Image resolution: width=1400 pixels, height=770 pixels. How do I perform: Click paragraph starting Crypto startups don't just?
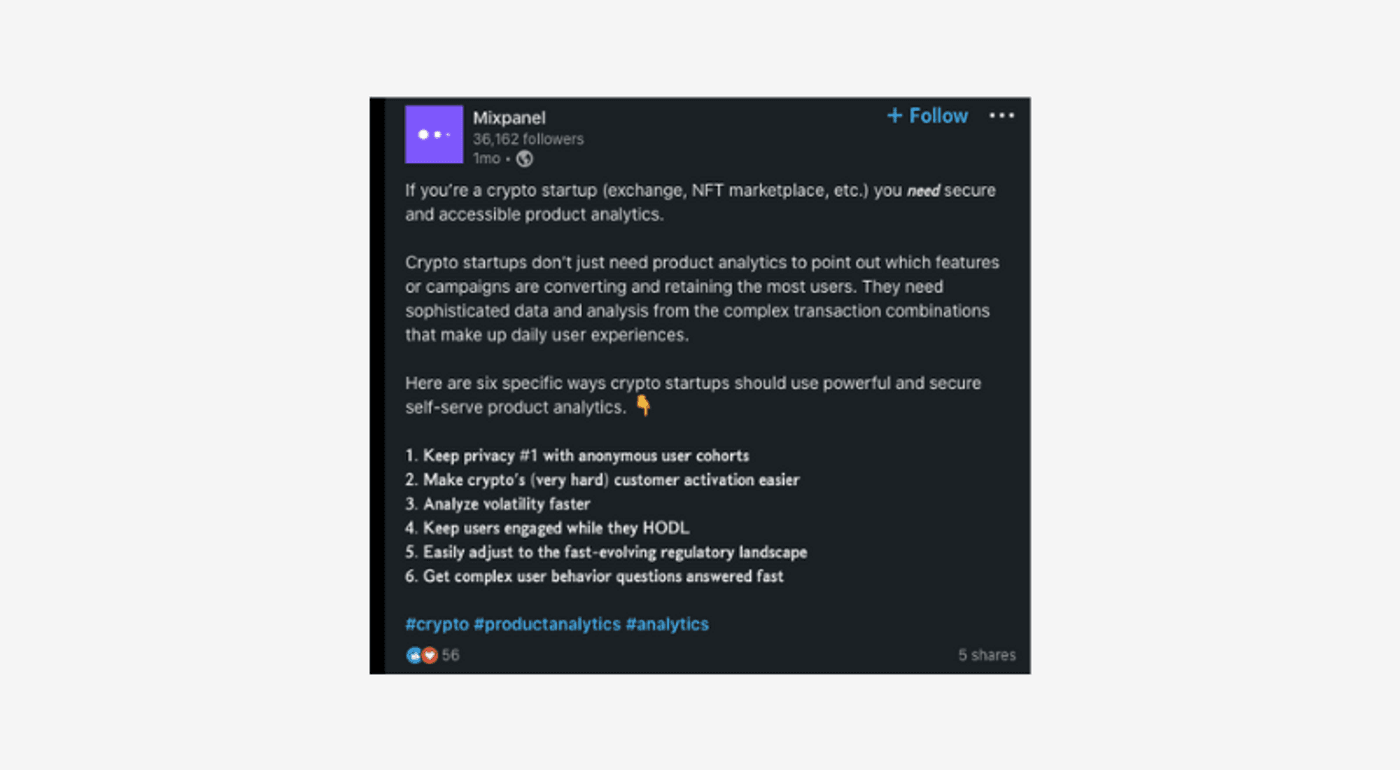pyautogui.click(x=702, y=299)
